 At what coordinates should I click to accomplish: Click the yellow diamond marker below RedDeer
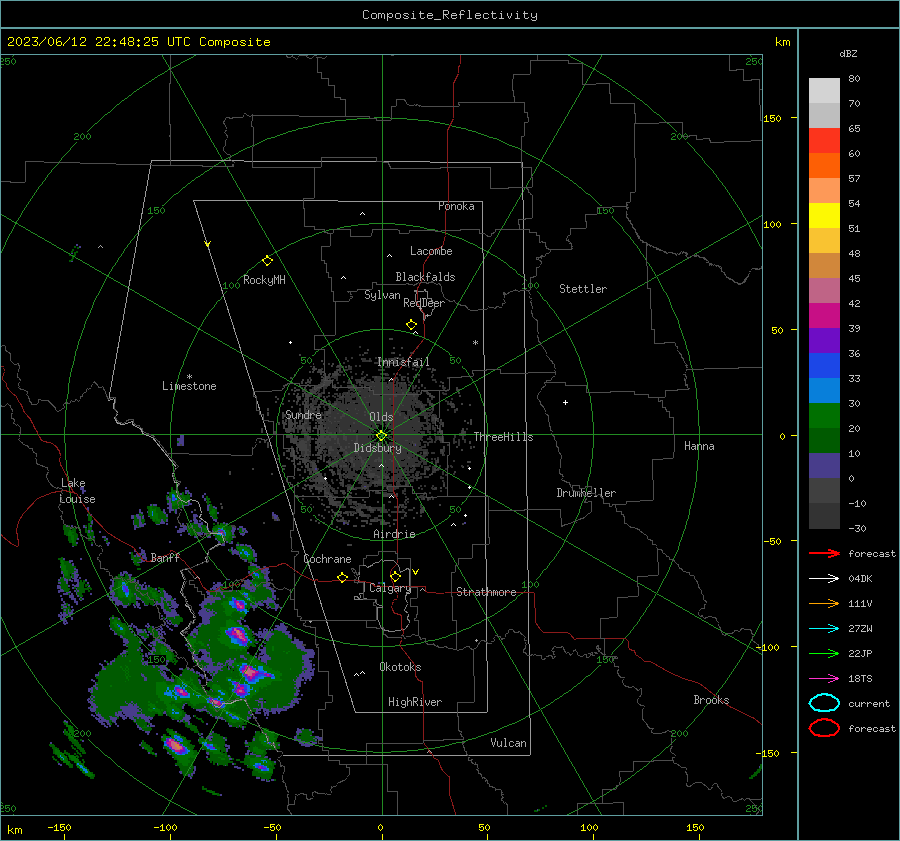pos(412,325)
